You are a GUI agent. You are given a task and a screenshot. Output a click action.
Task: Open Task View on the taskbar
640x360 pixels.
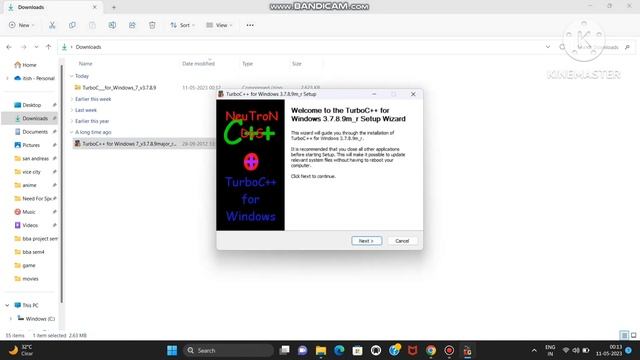pyautogui.click(x=284, y=351)
